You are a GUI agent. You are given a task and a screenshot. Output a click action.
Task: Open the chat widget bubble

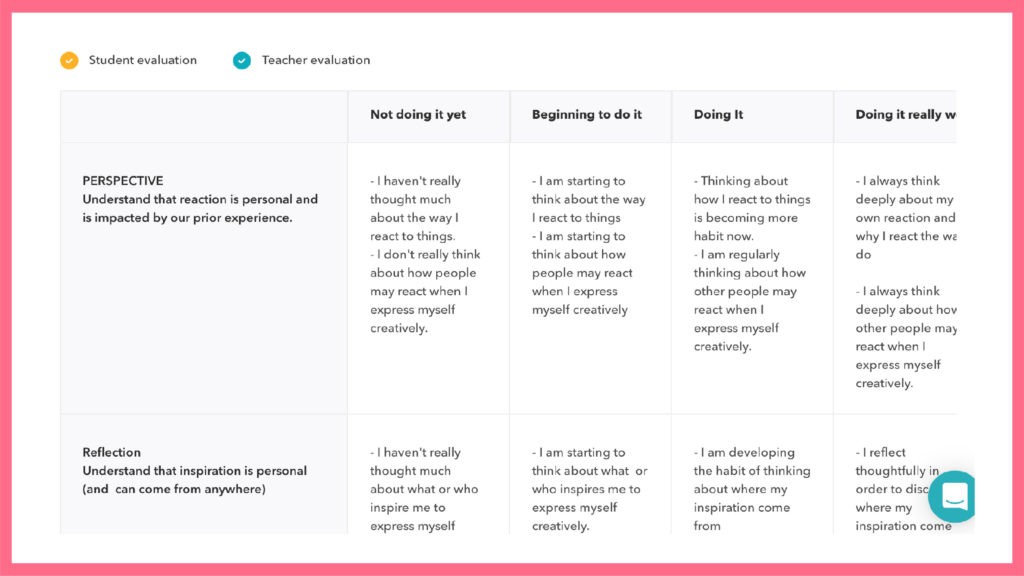(951, 496)
